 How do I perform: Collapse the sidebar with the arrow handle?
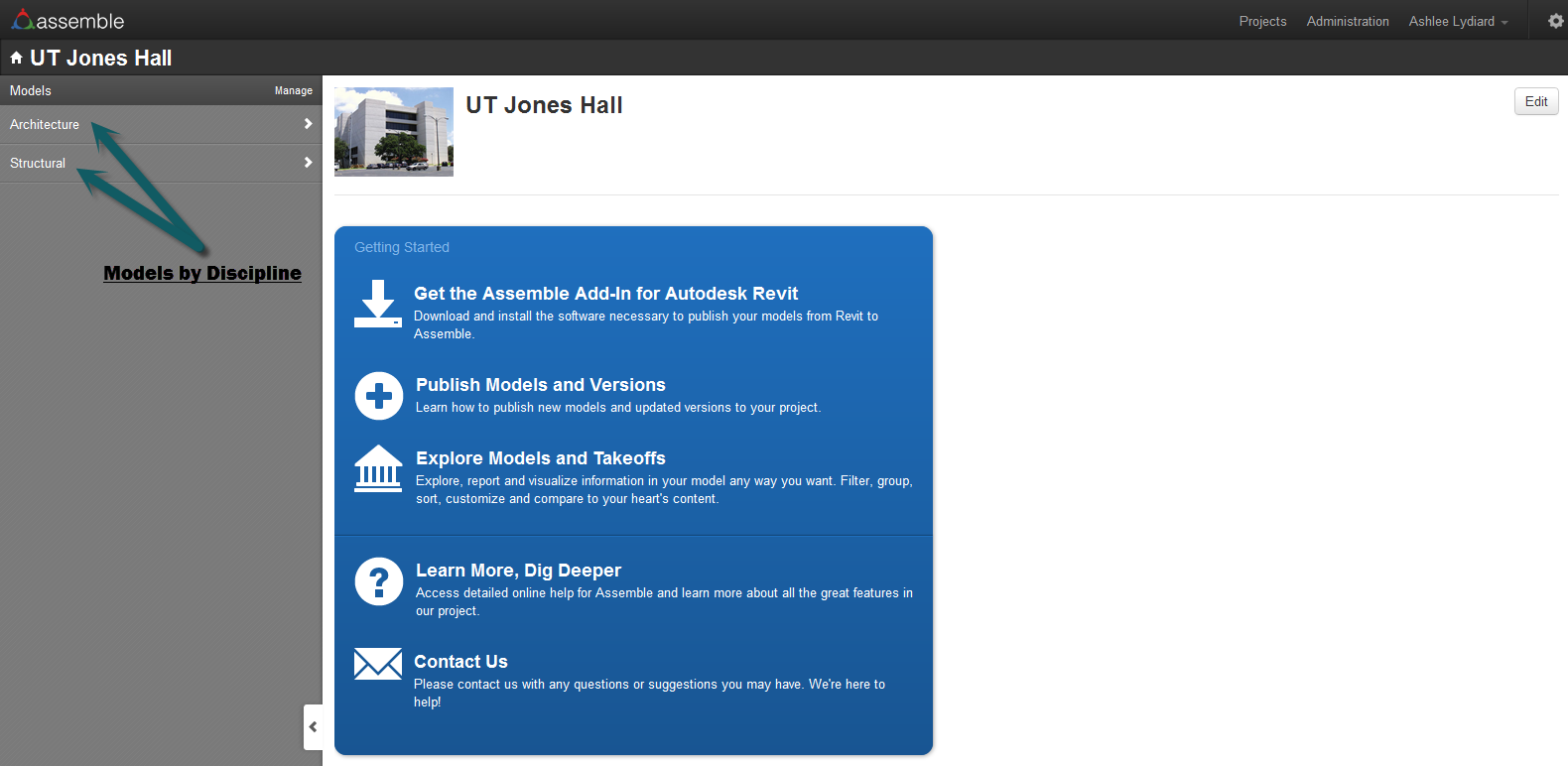coord(313,727)
